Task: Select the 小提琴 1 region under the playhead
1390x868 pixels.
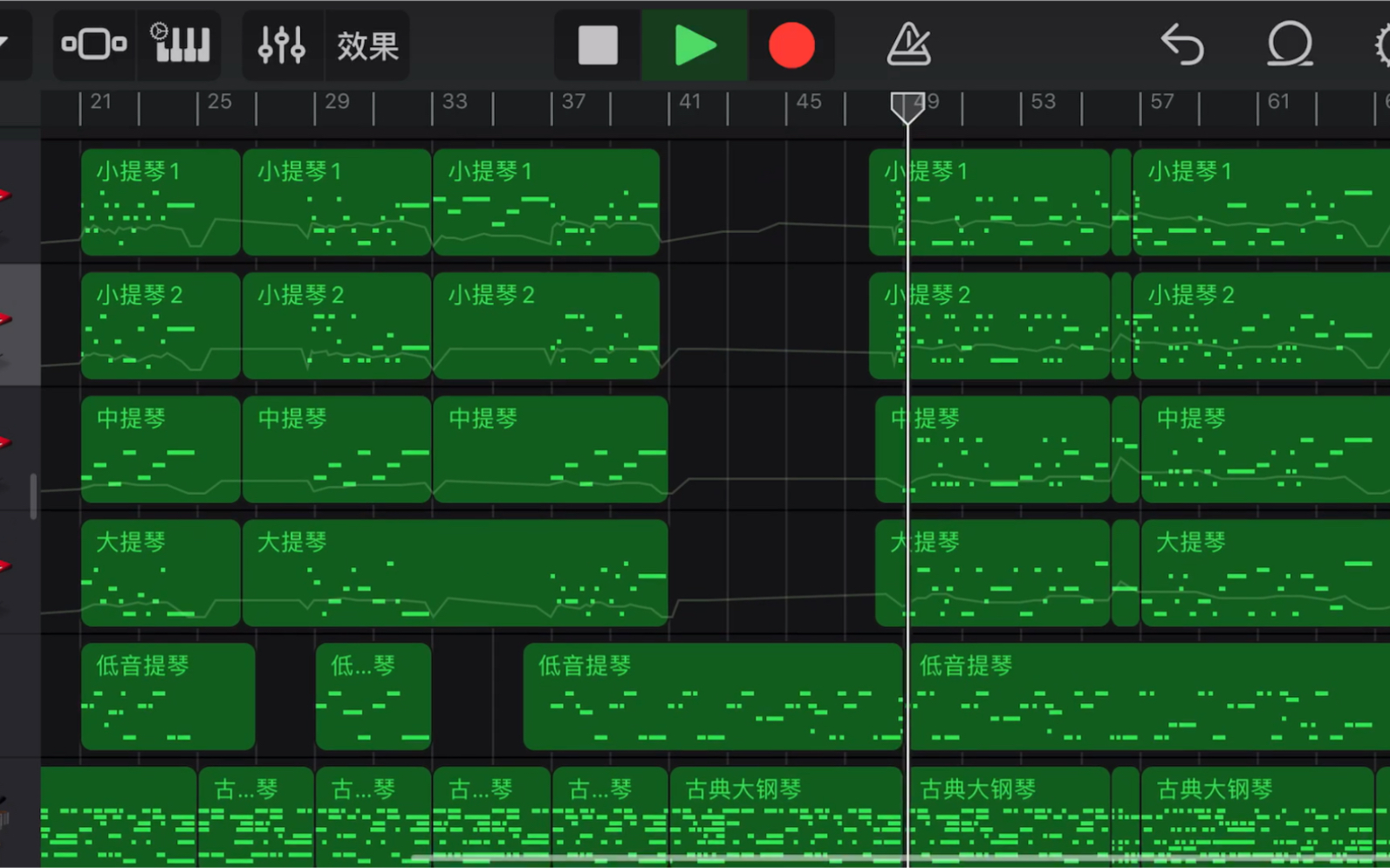Action: [989, 202]
